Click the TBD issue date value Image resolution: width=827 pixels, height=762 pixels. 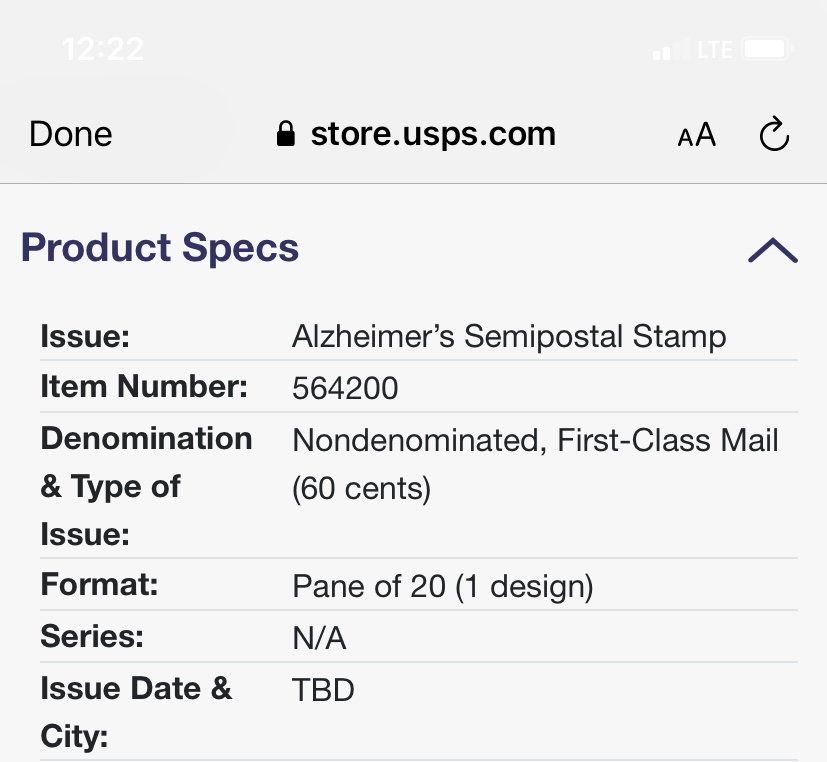tap(323, 690)
